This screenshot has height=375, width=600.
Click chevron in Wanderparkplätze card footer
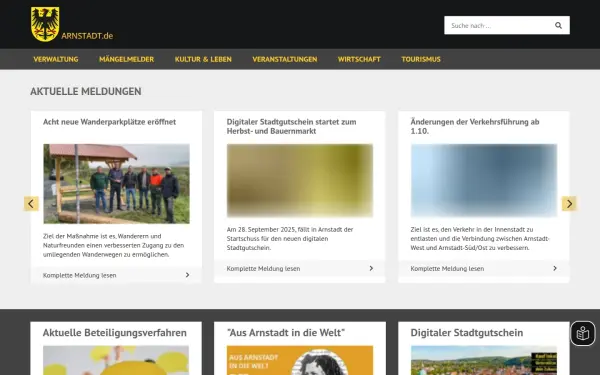click(187, 275)
